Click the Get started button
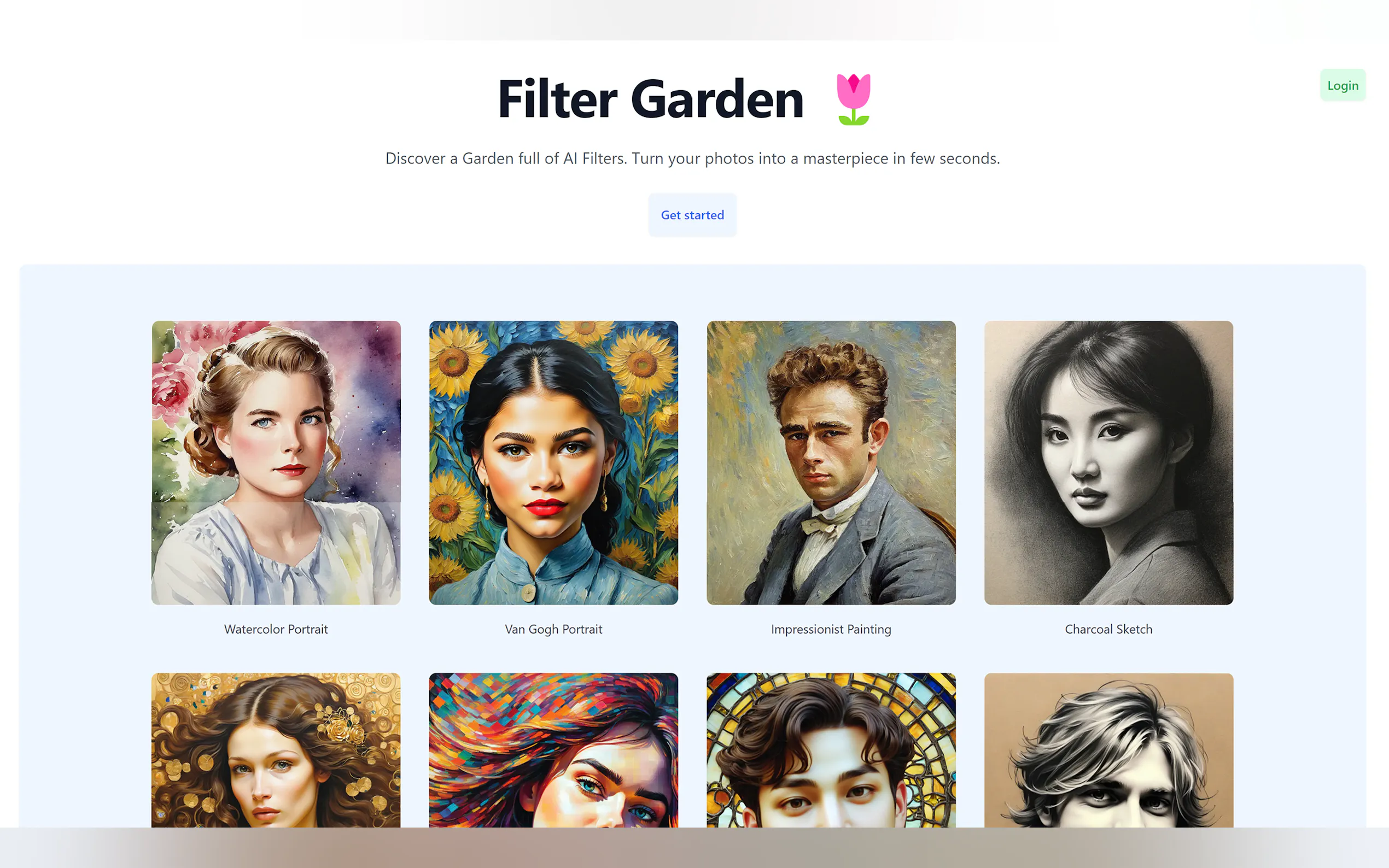1389x868 pixels. click(692, 215)
